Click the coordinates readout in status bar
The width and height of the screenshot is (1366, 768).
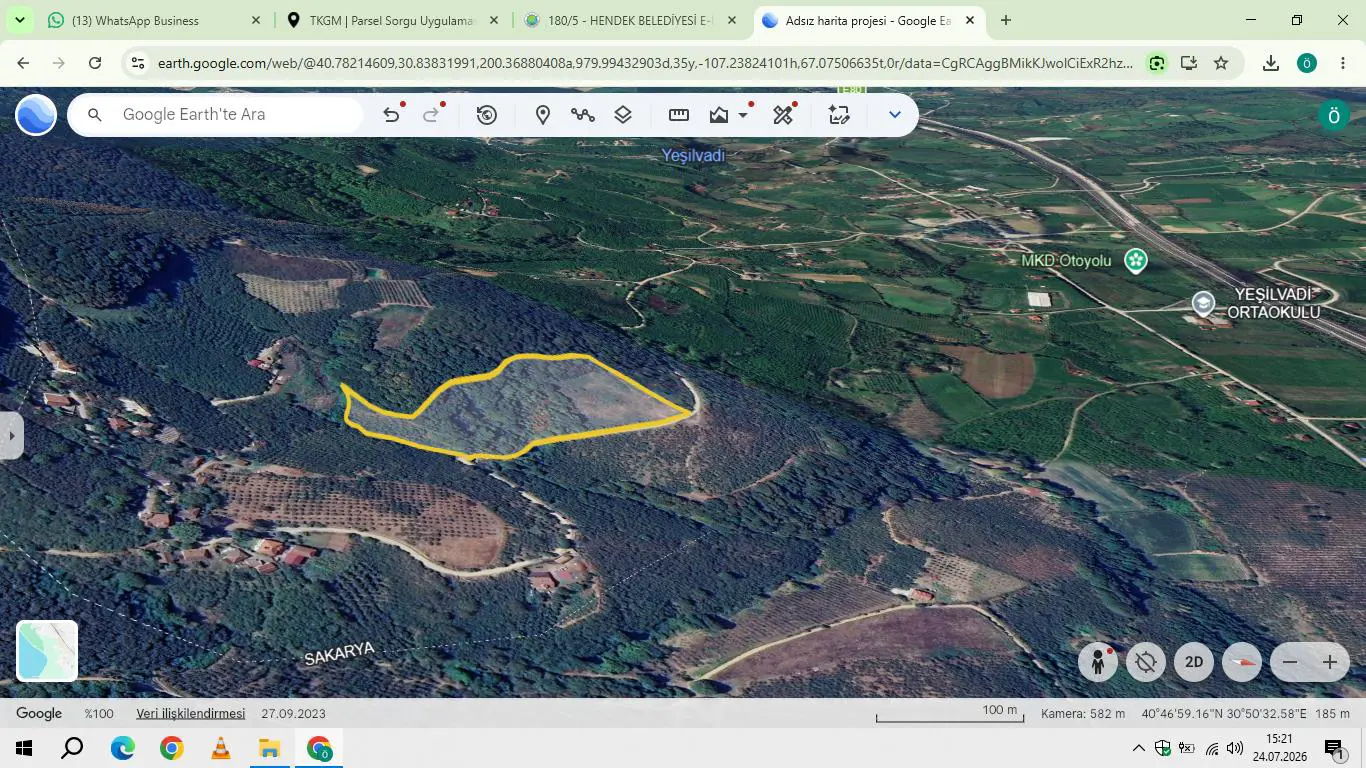(1224, 713)
